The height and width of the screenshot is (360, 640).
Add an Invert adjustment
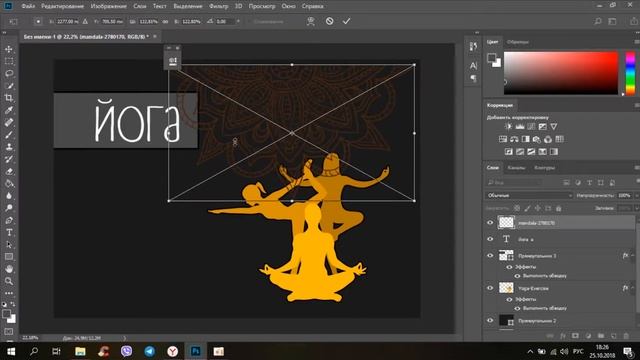[509, 152]
